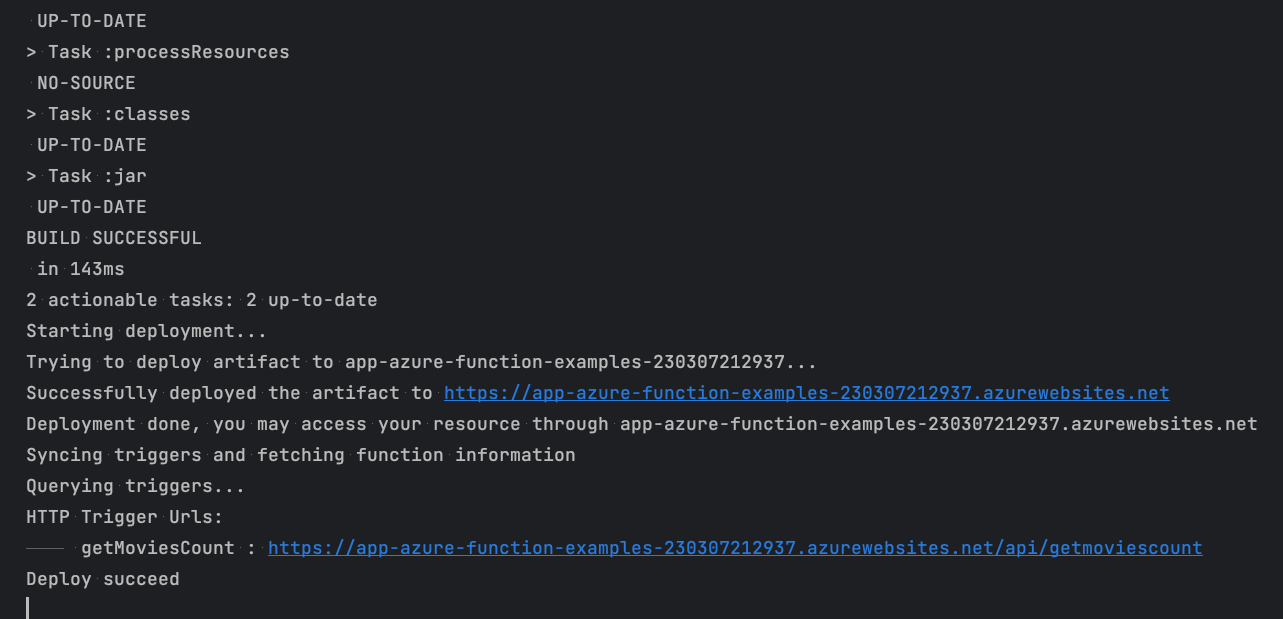Click the getMoviesCount function name label
1283x619 pixels.
tap(158, 548)
